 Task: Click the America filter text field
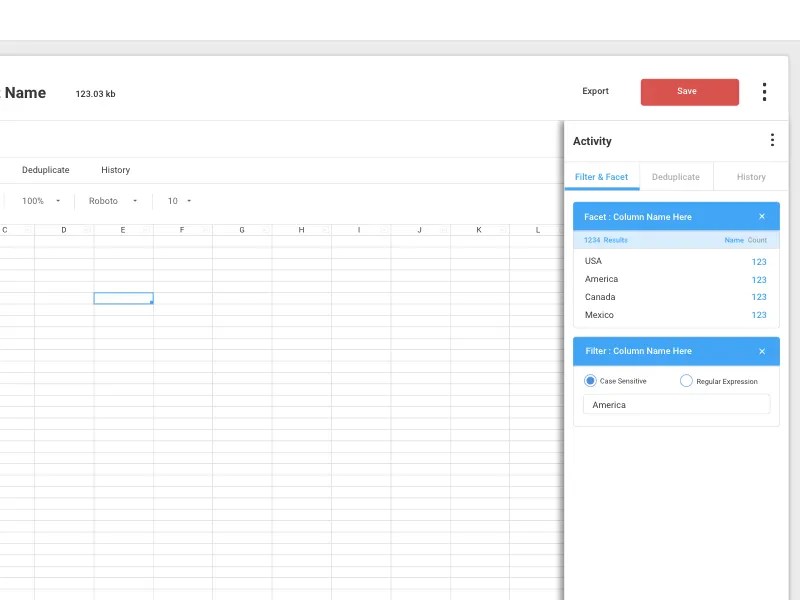[x=676, y=404]
